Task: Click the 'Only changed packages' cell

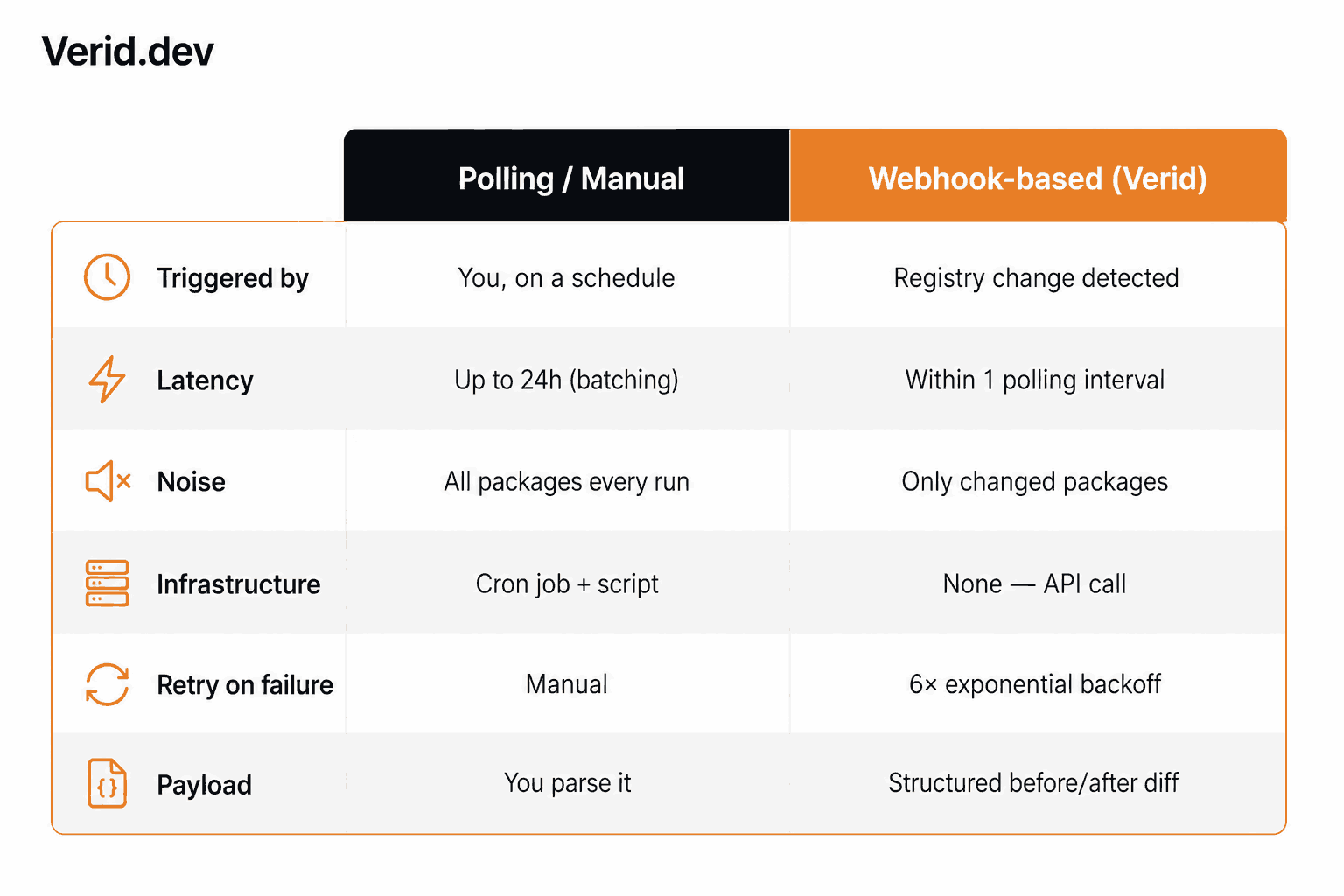Action: 1035,482
